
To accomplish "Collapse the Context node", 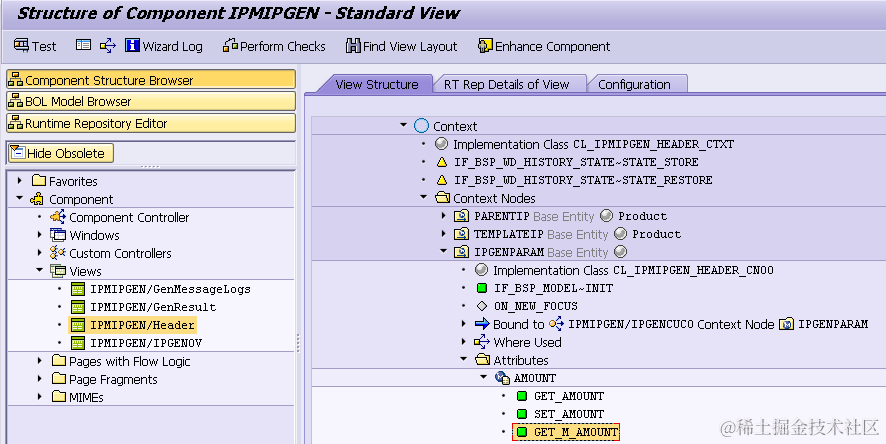I will [403, 125].
